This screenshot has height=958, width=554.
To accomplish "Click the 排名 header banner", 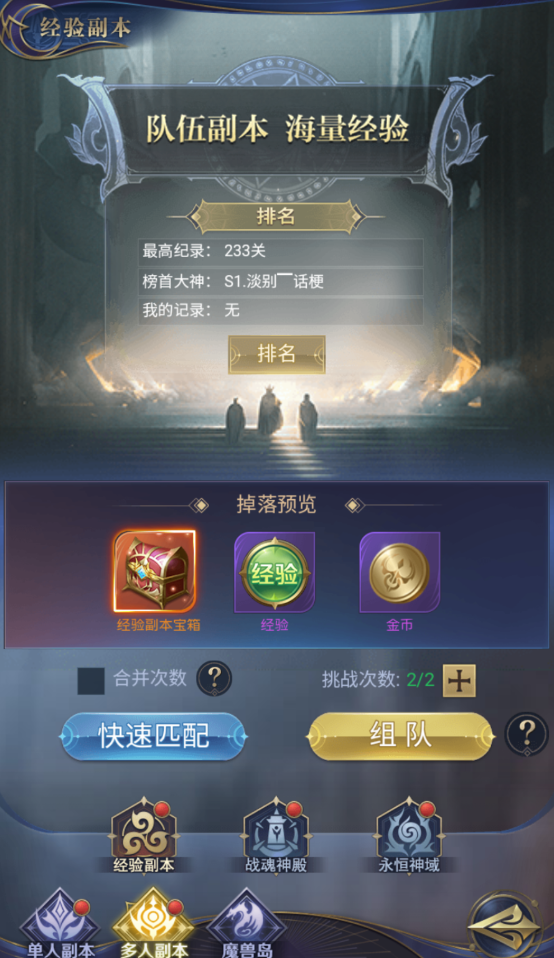I will [275, 216].
